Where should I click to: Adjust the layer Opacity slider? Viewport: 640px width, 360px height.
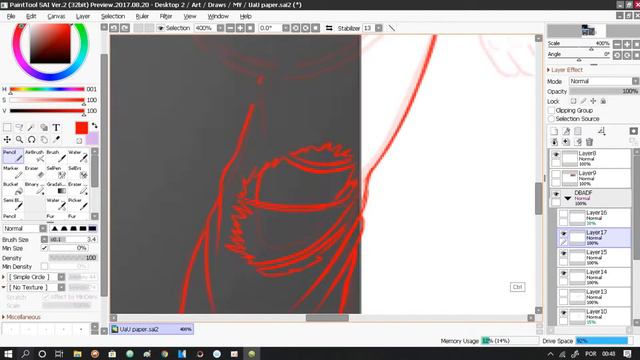(604, 91)
